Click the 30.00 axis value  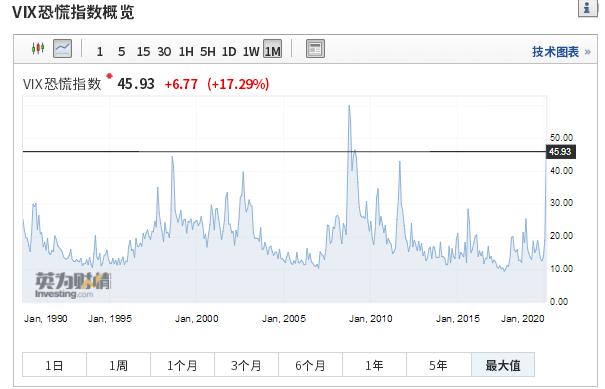[x=561, y=203]
